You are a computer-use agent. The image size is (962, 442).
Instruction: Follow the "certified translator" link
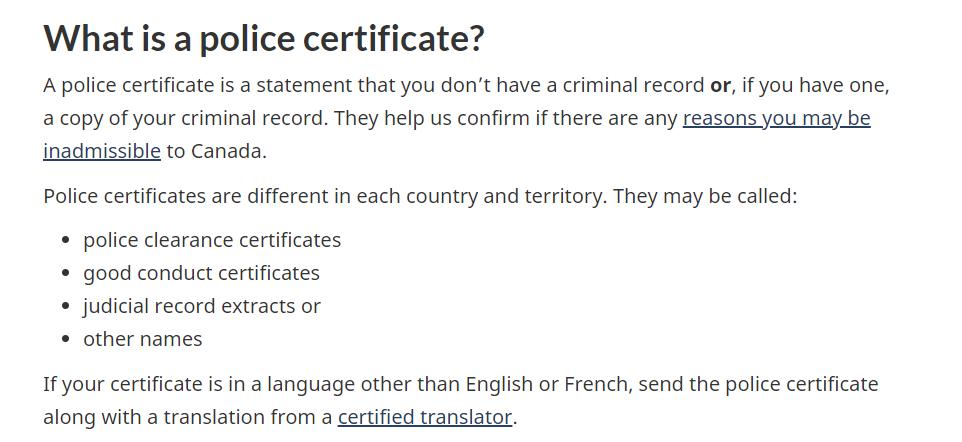[424, 417]
